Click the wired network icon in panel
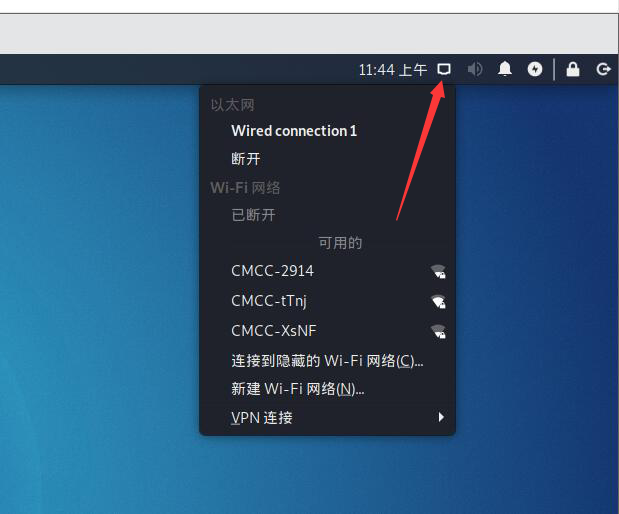The width and height of the screenshot is (619, 514). point(444,69)
